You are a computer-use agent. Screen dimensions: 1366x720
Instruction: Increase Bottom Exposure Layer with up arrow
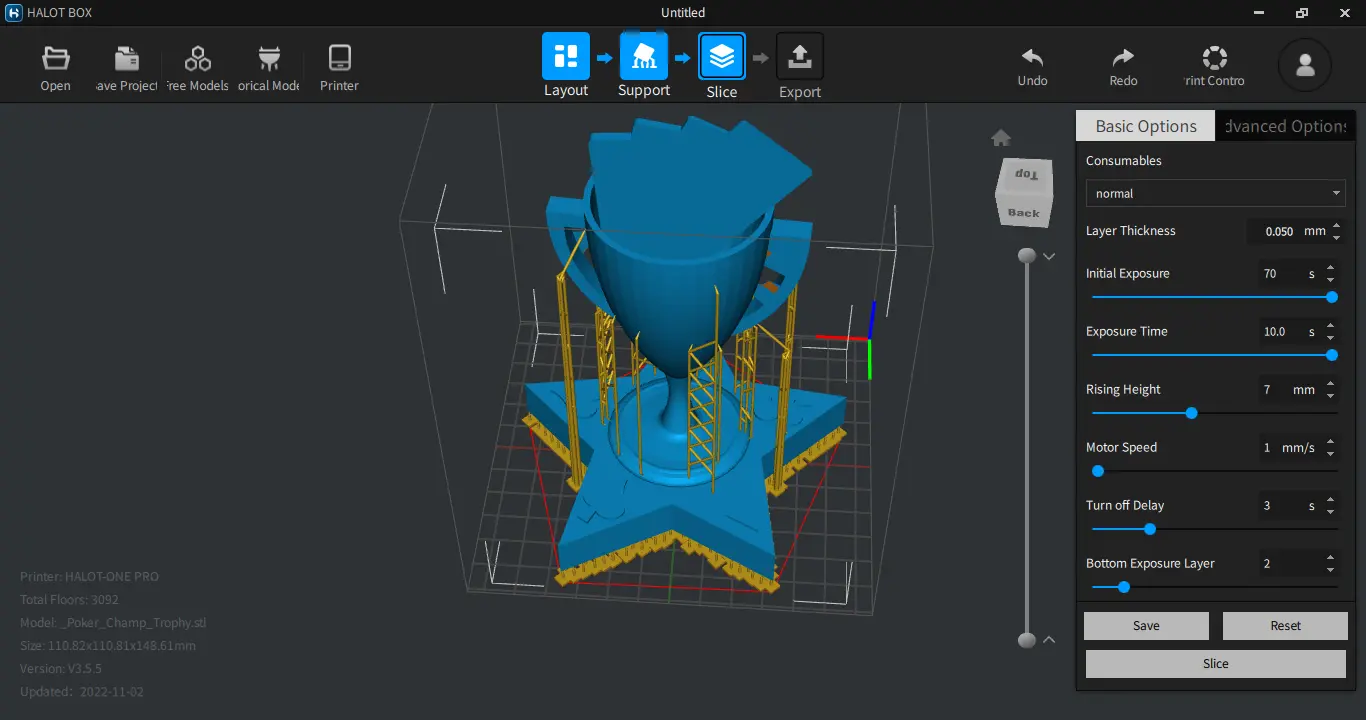point(1330,558)
